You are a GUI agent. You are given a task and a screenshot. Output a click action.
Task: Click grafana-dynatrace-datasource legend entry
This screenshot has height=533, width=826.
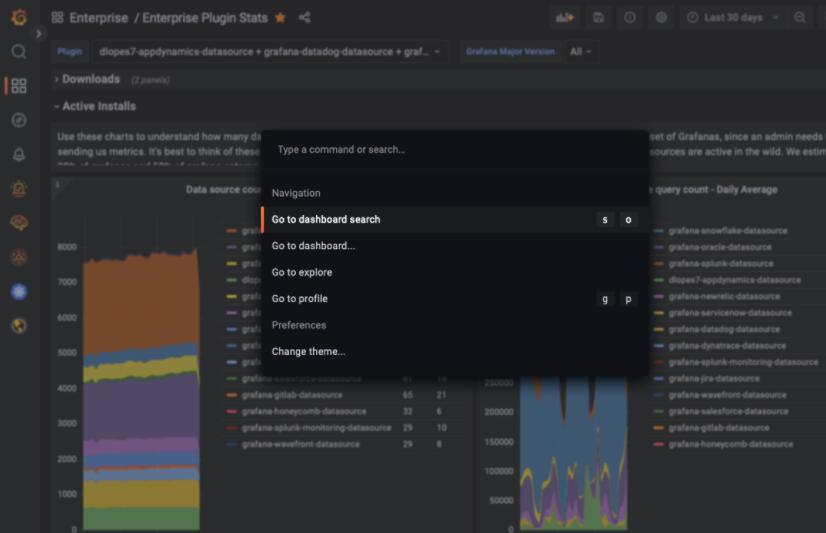[727, 346]
